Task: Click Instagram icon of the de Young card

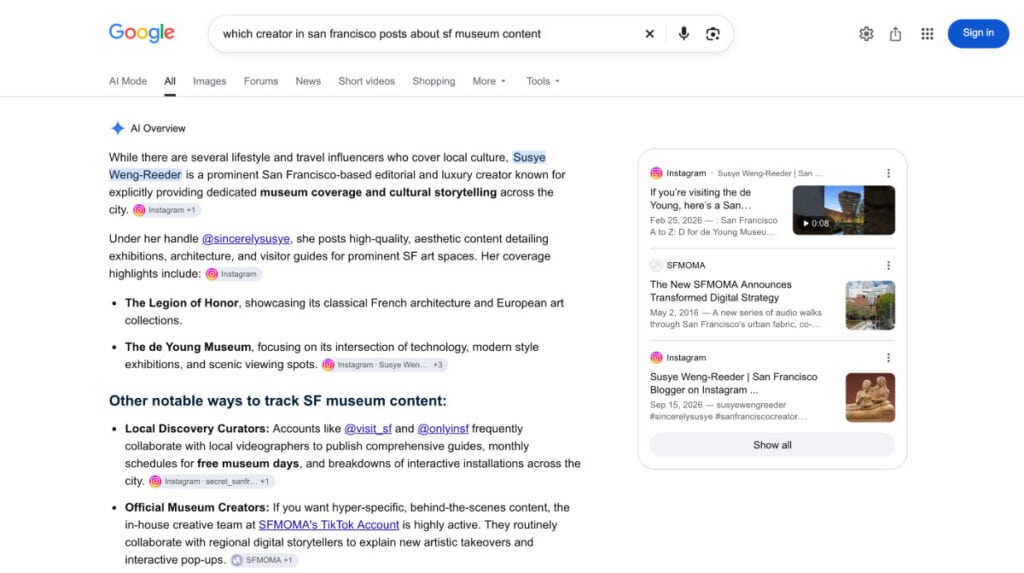Action: 656,173
